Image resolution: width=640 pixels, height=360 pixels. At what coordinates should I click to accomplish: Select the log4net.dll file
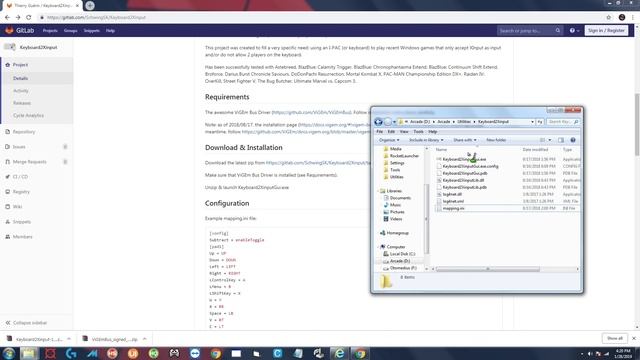pyautogui.click(x=452, y=194)
